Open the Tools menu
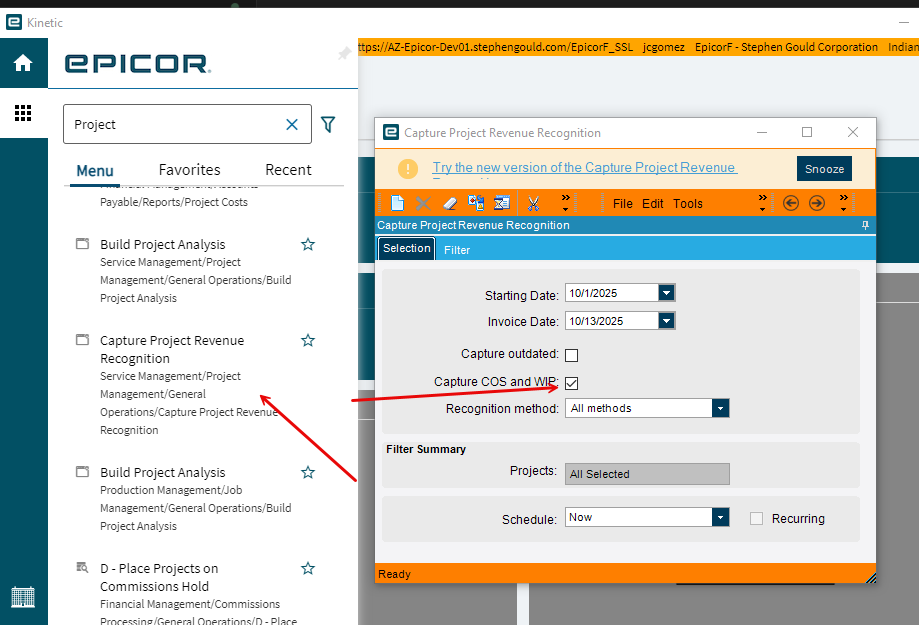 687,203
